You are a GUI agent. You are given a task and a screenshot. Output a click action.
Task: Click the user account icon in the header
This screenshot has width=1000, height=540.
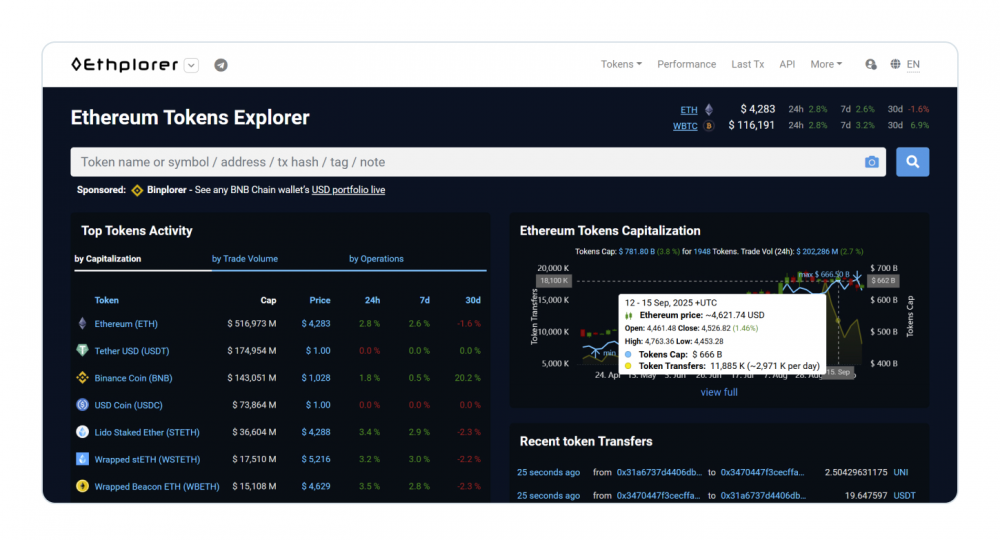(871, 64)
